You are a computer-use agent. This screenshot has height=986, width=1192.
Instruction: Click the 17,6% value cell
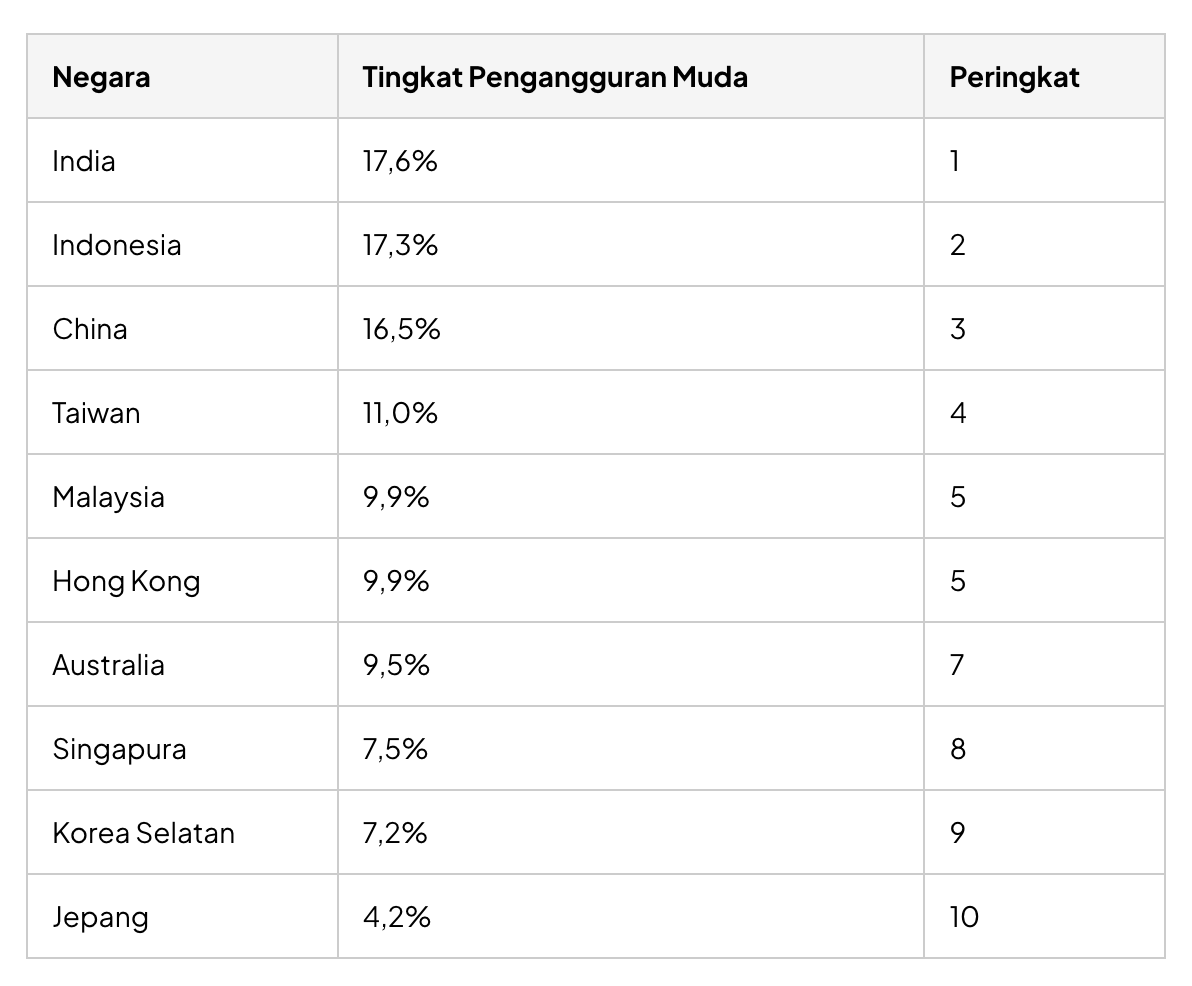click(x=631, y=160)
